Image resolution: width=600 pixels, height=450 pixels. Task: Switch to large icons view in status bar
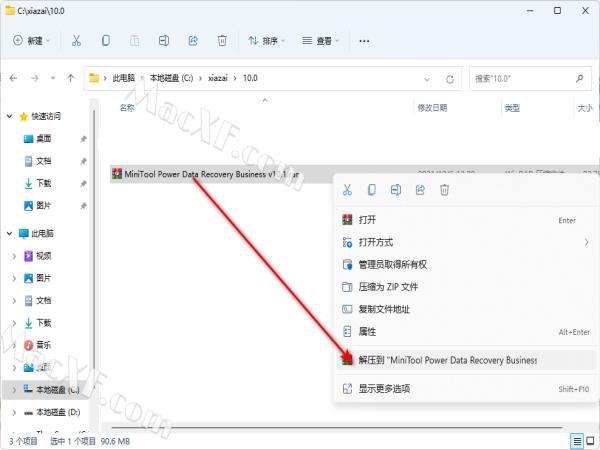(590, 440)
